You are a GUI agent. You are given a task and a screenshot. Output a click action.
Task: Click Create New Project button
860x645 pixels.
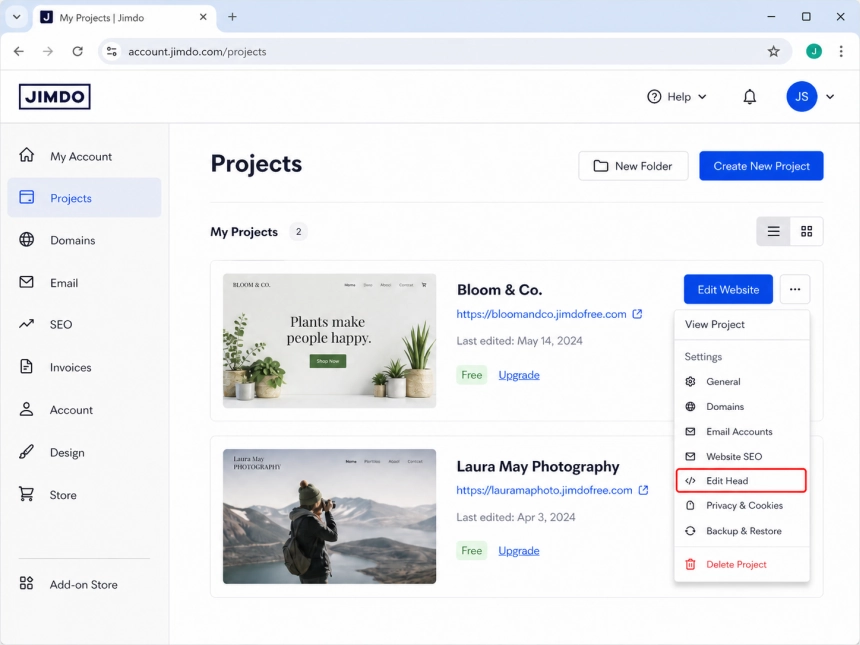761,166
